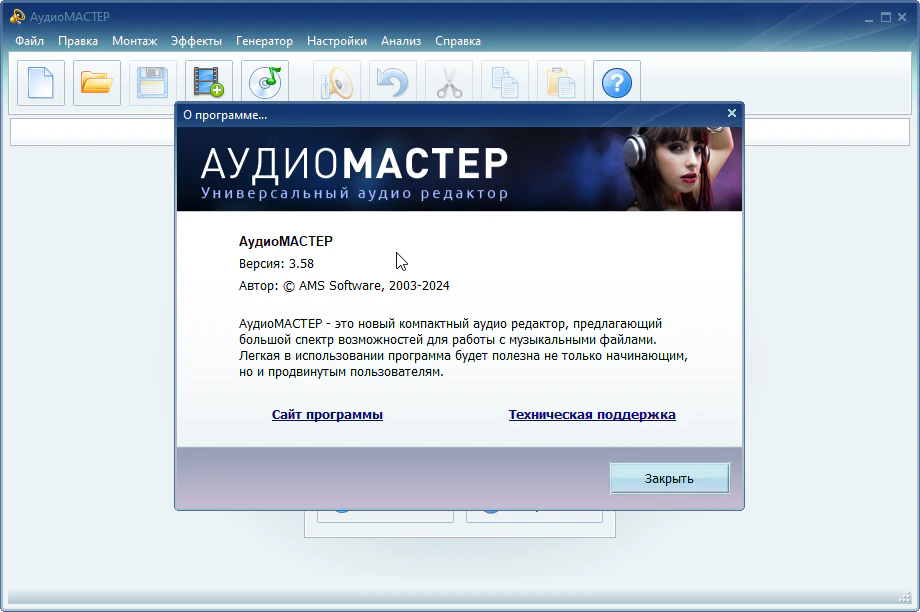Open the Правка menu
920x612 pixels.
tap(78, 41)
